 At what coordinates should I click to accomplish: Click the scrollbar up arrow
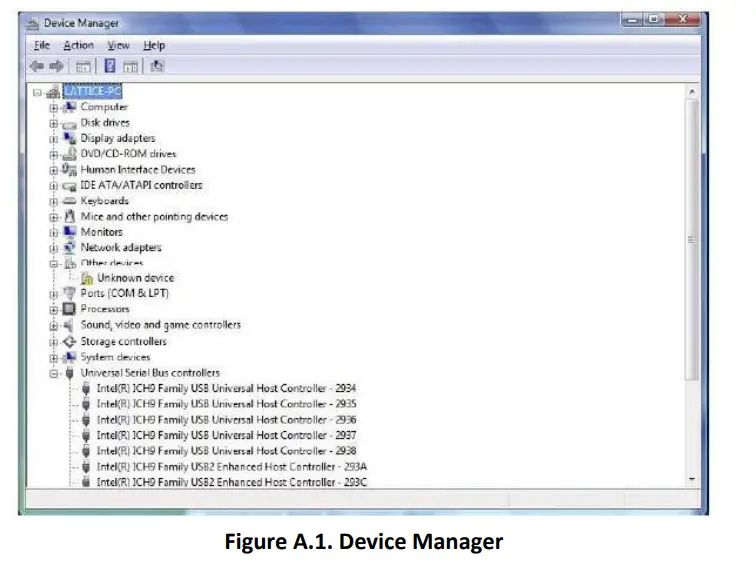pyautogui.click(x=692, y=92)
